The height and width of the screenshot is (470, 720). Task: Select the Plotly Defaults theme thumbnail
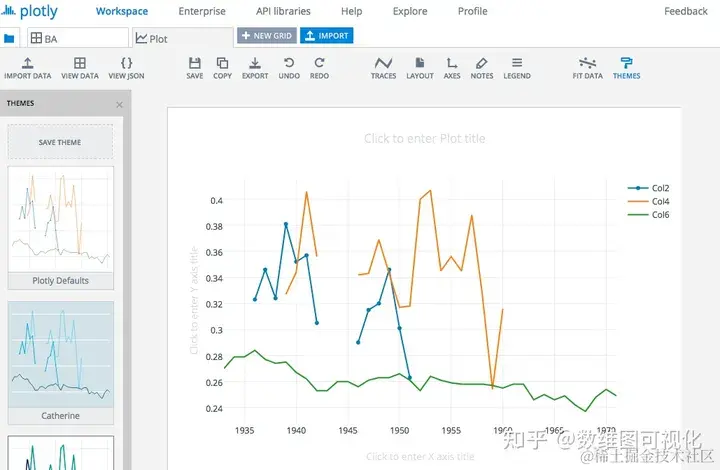coord(61,228)
